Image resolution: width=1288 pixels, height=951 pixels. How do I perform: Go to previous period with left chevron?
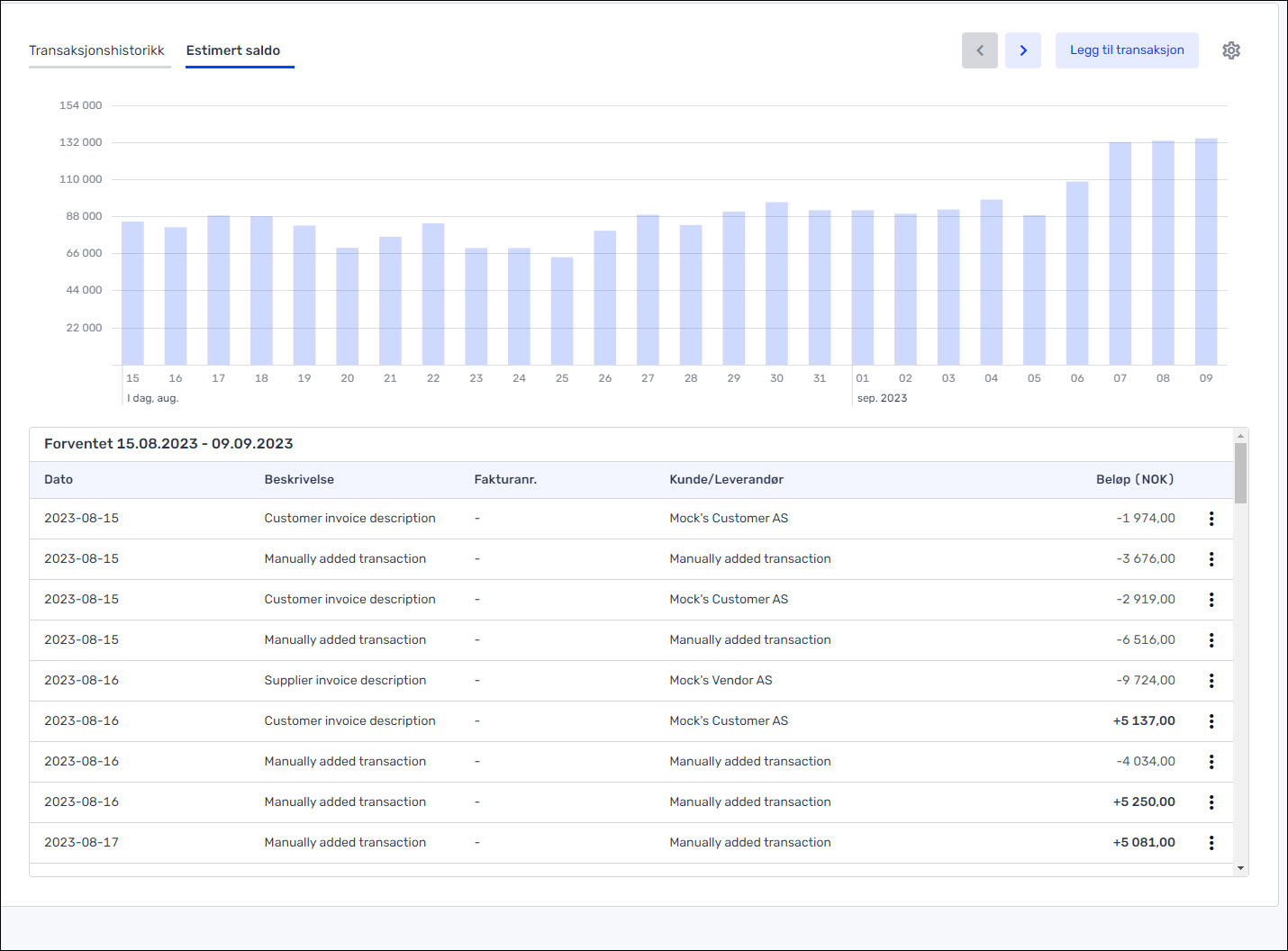coord(980,50)
